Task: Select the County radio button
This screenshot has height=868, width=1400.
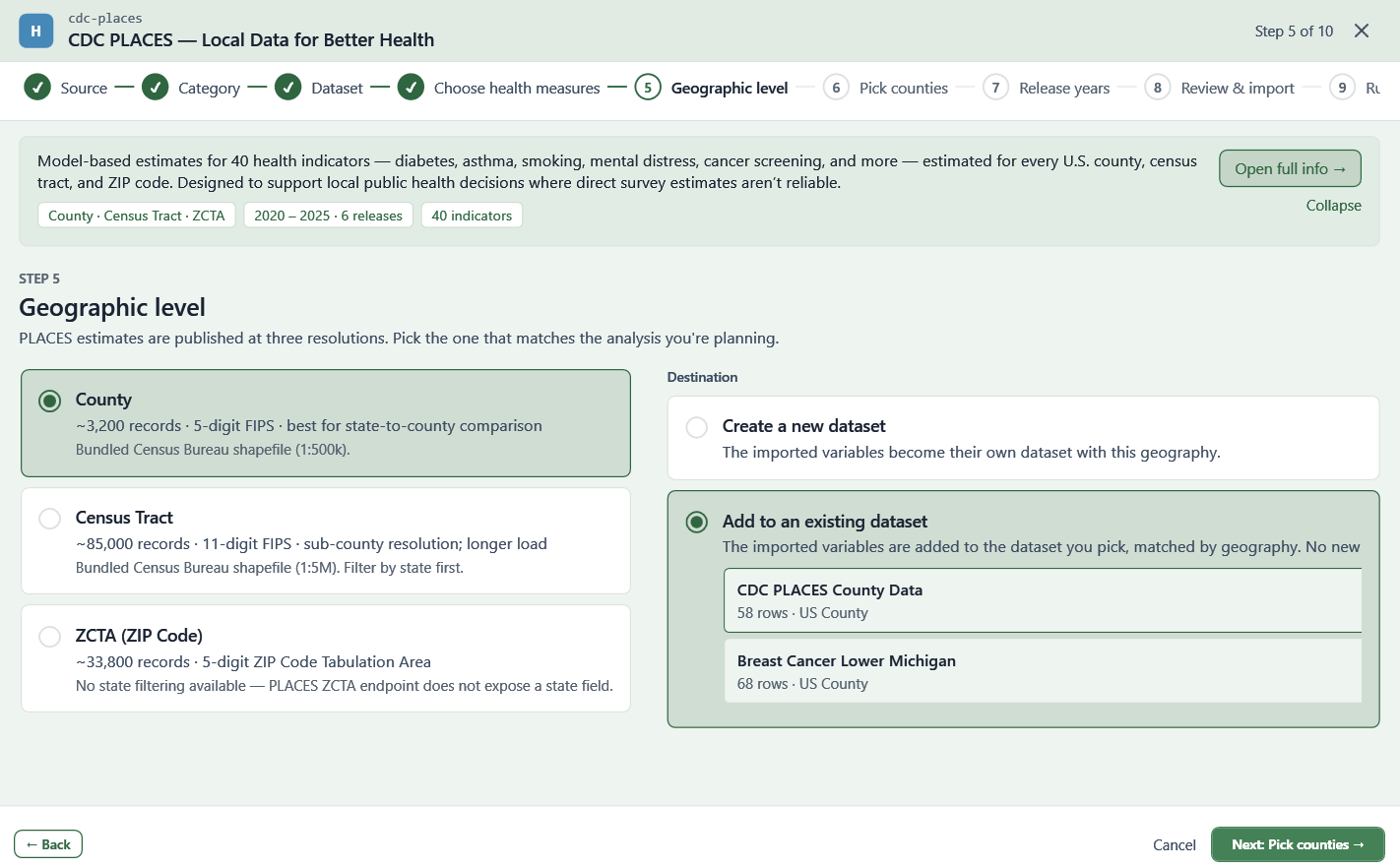Action: tap(50, 401)
